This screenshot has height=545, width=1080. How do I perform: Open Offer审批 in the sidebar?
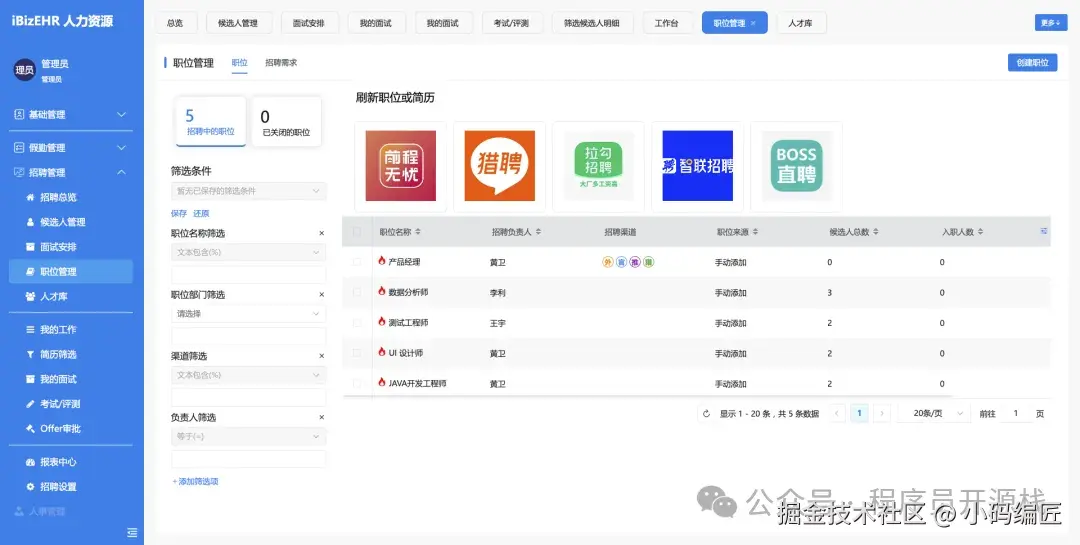[x=71, y=429]
